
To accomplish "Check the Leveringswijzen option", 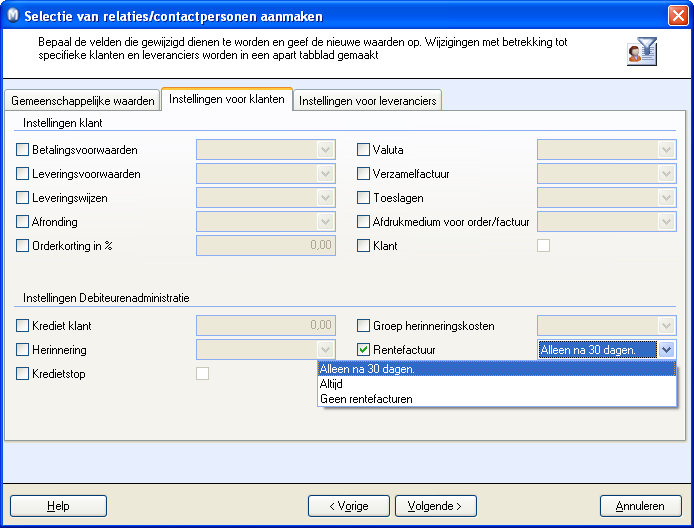I will [x=22, y=197].
